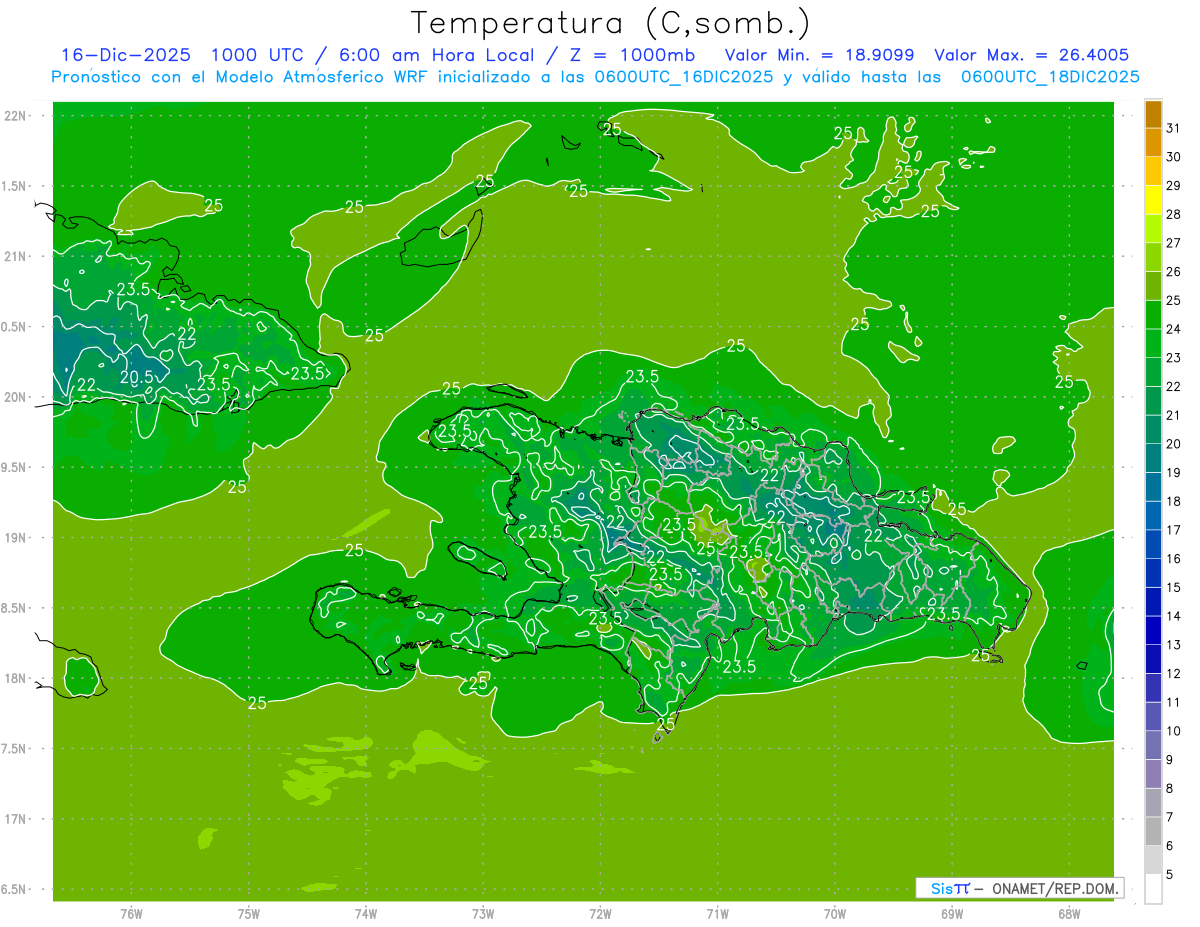This screenshot has height=927, width=1200.
Task: Click the 17N latitude axis label
Action: pyautogui.click(x=14, y=819)
